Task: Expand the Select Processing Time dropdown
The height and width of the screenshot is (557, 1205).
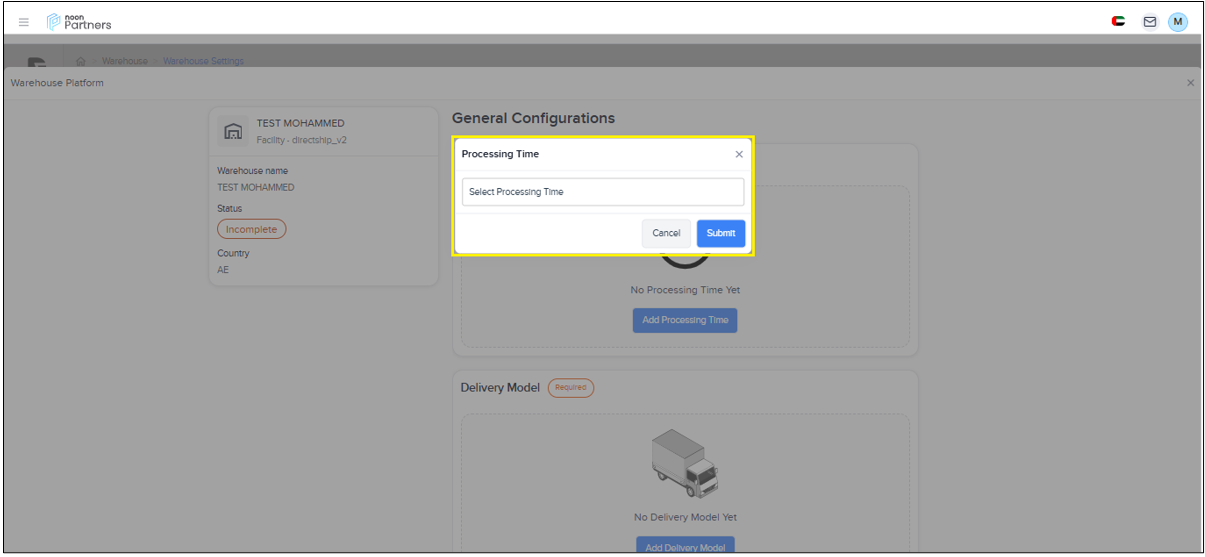Action: pyautogui.click(x=602, y=192)
